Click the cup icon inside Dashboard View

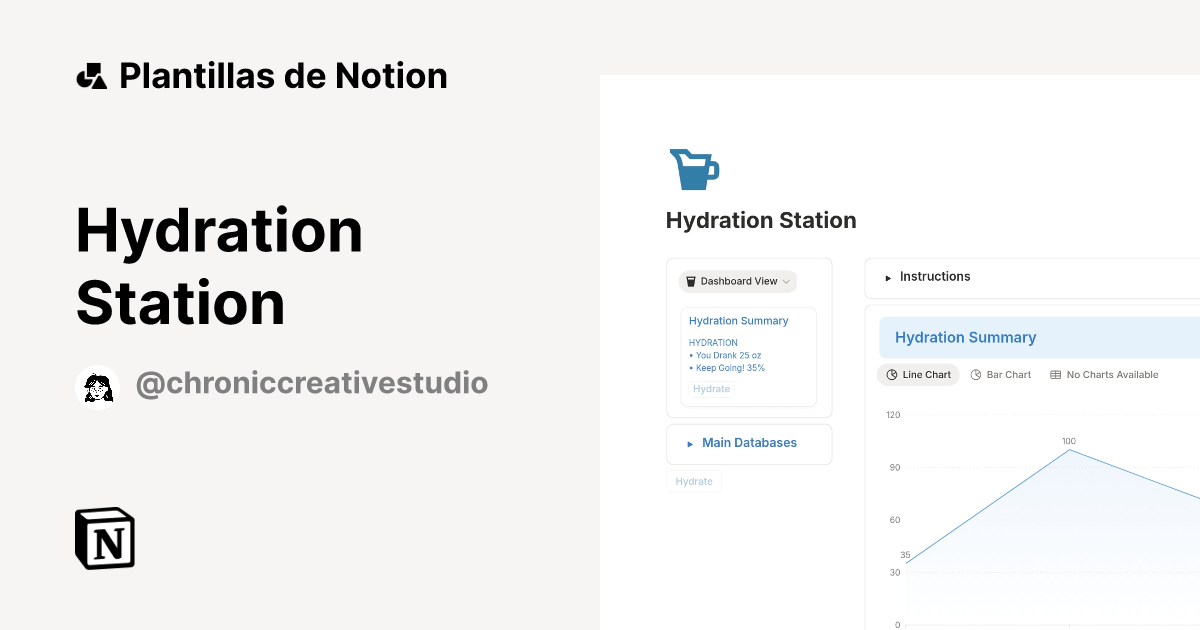coord(689,281)
